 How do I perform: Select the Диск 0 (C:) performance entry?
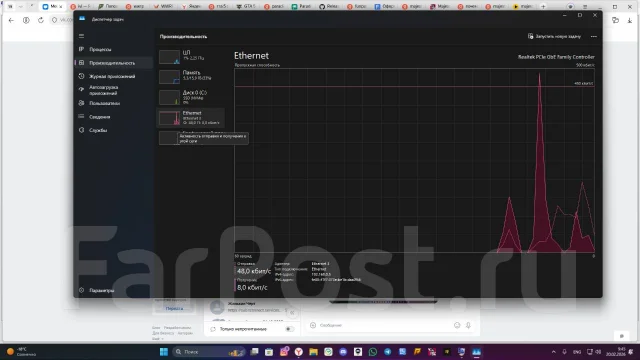(191, 97)
